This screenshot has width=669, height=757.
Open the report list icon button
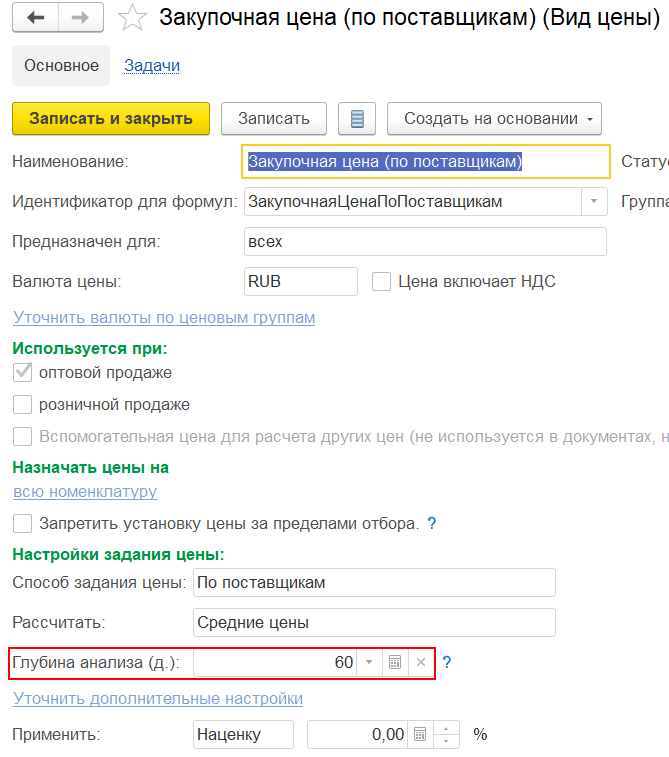click(x=357, y=118)
